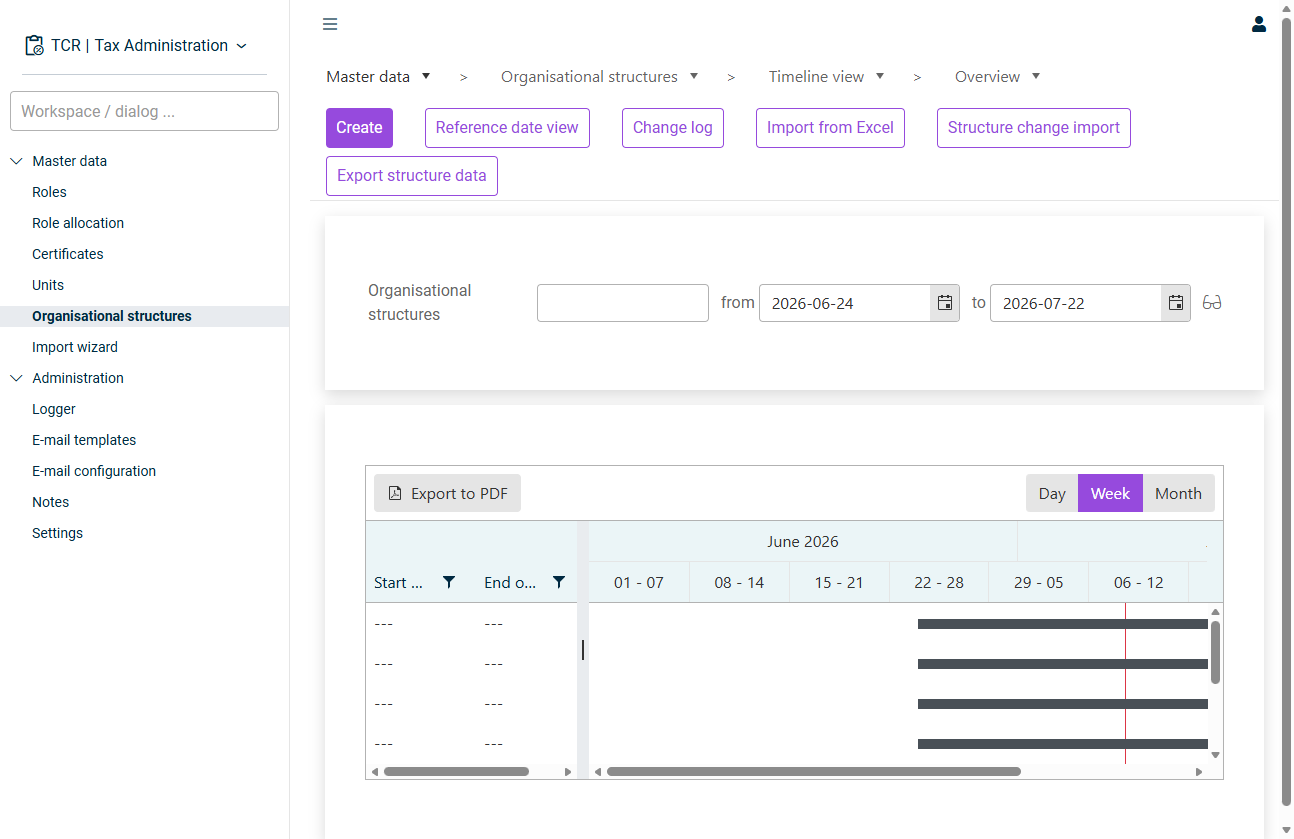Switch timeline to Day view
This screenshot has width=1294, height=839.
pos(1052,493)
